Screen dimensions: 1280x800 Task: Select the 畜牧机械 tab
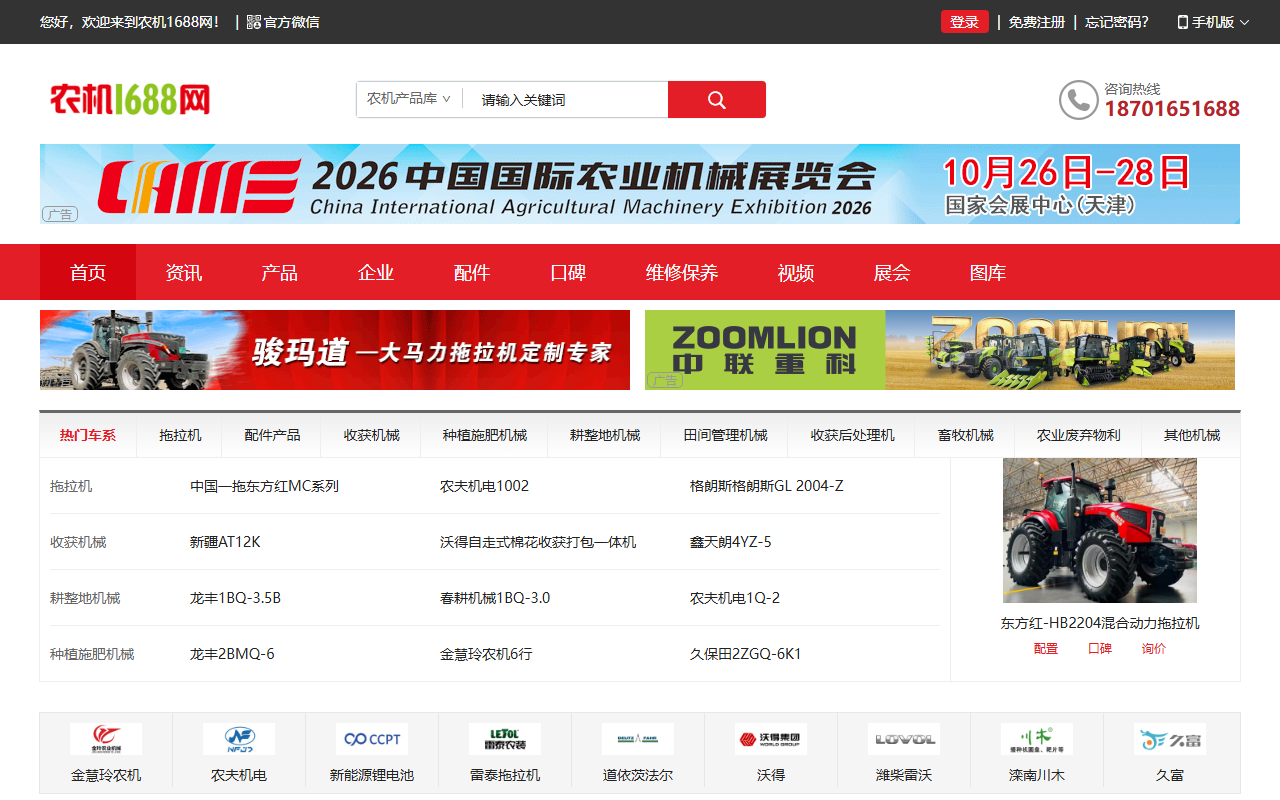pyautogui.click(x=966, y=435)
